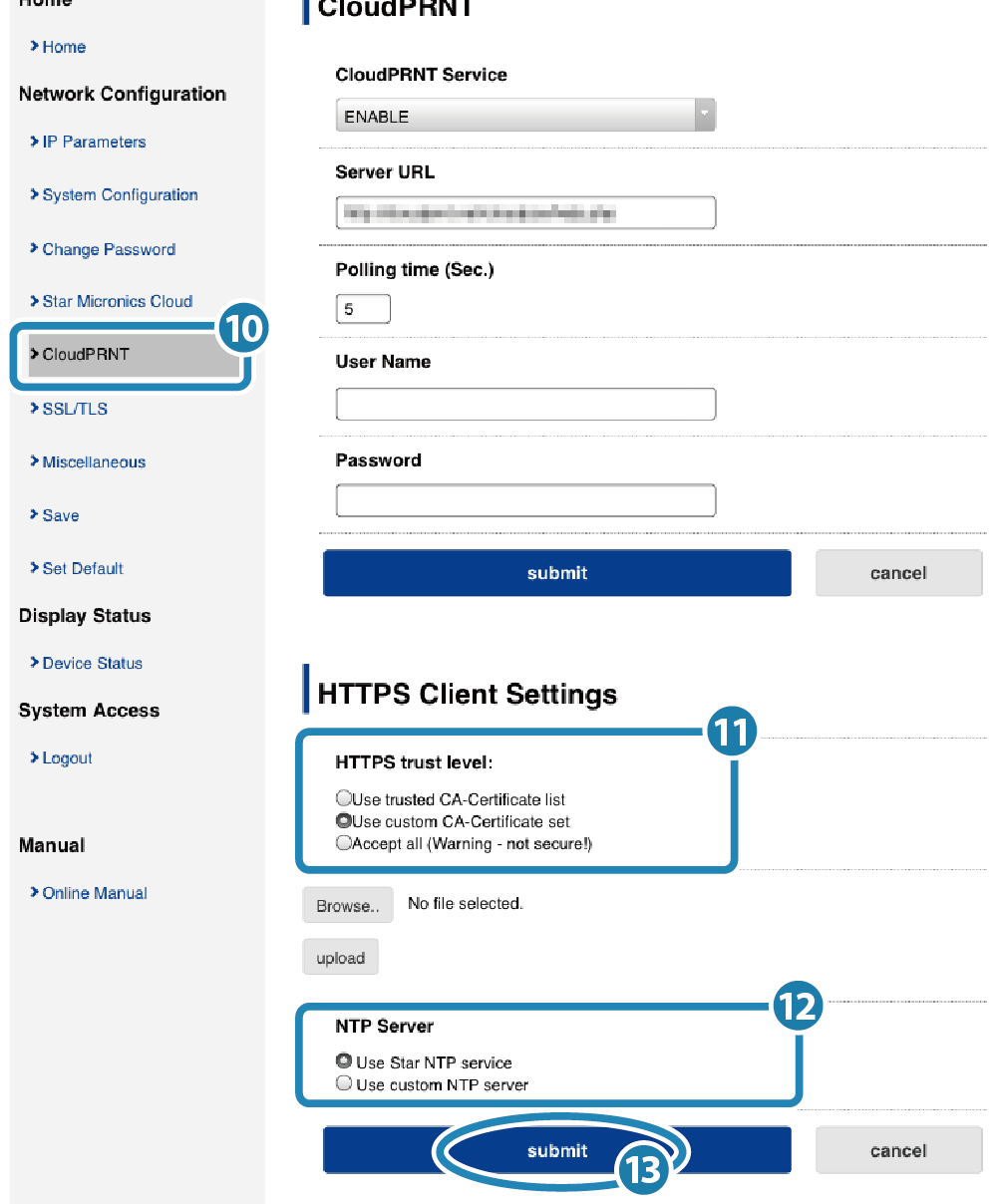997x1204 pixels.
Task: Select Accept all (not secure) option
Action: pyautogui.click(x=344, y=843)
